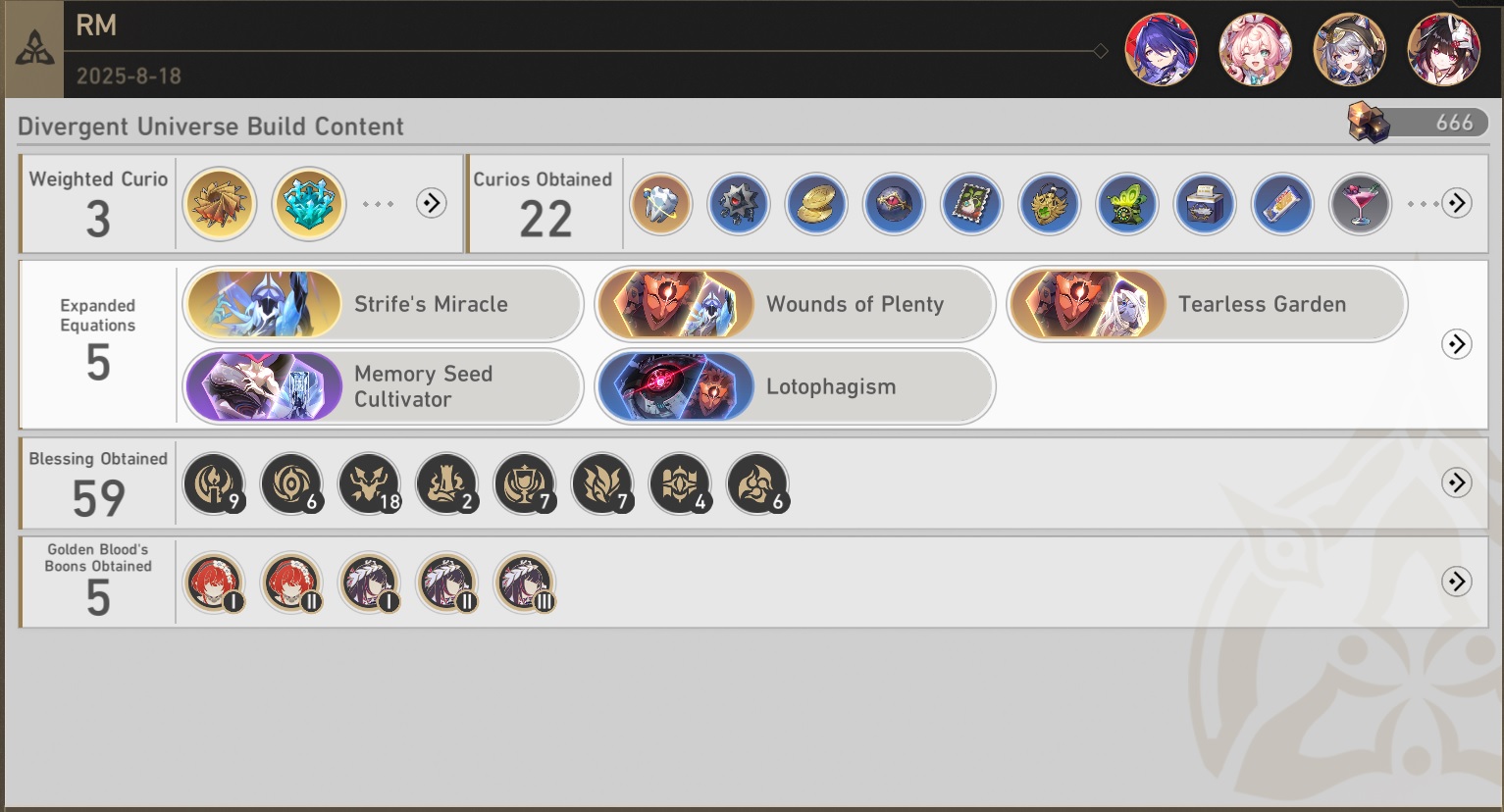Viewport: 1504px width, 812px height.
Task: Click the pink-haired character portrait
Action: (1255, 49)
